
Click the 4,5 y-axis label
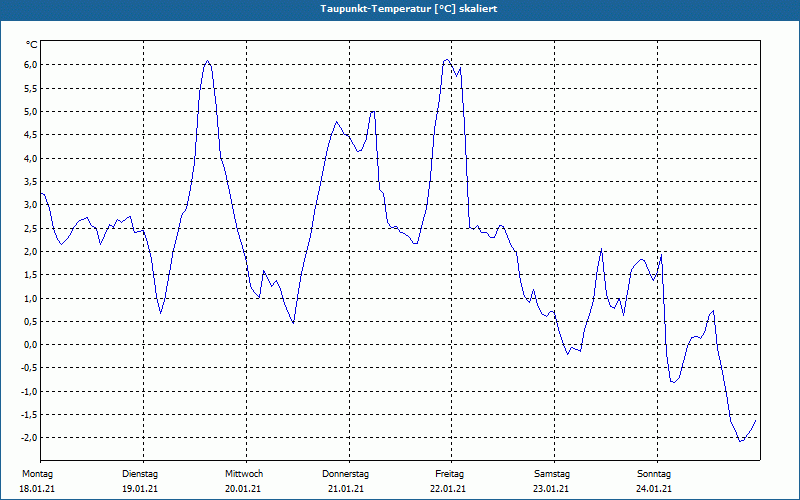[30, 135]
